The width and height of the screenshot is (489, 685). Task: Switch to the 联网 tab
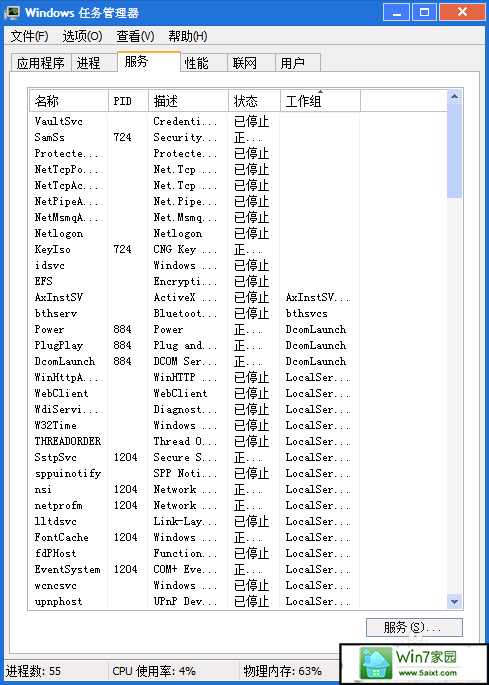(x=244, y=63)
